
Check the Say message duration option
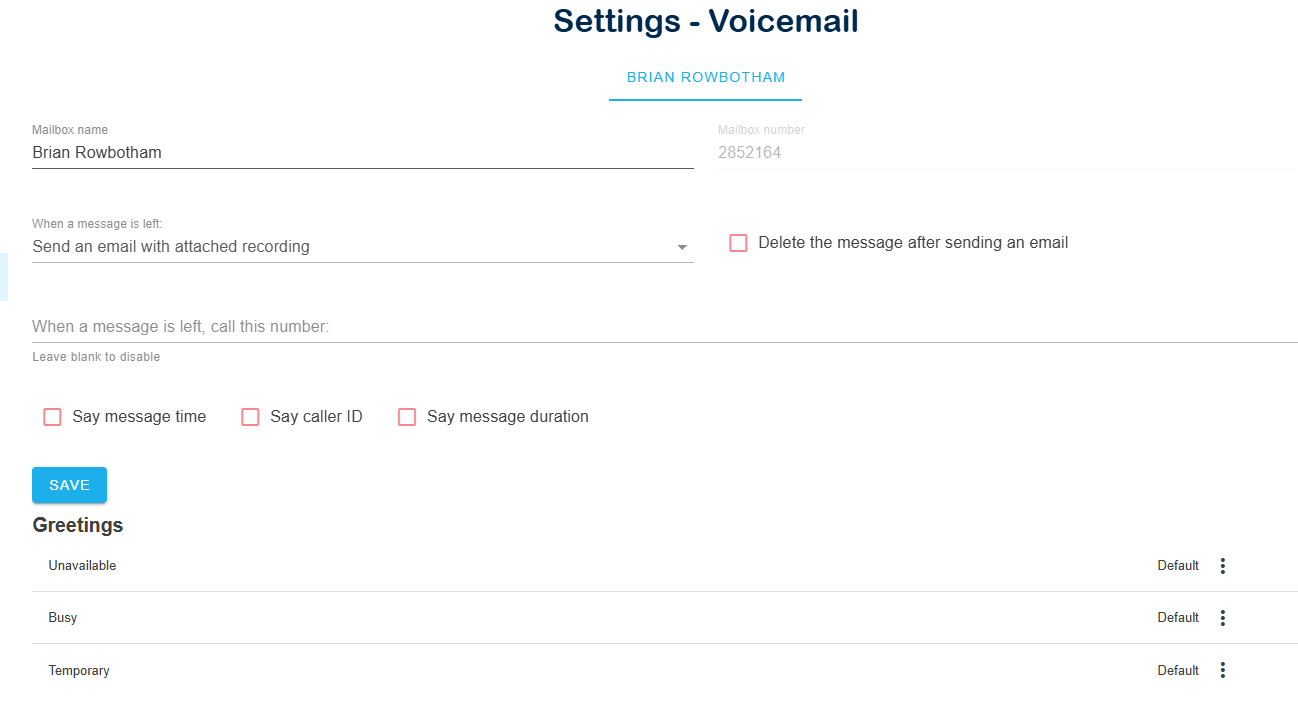[407, 417]
